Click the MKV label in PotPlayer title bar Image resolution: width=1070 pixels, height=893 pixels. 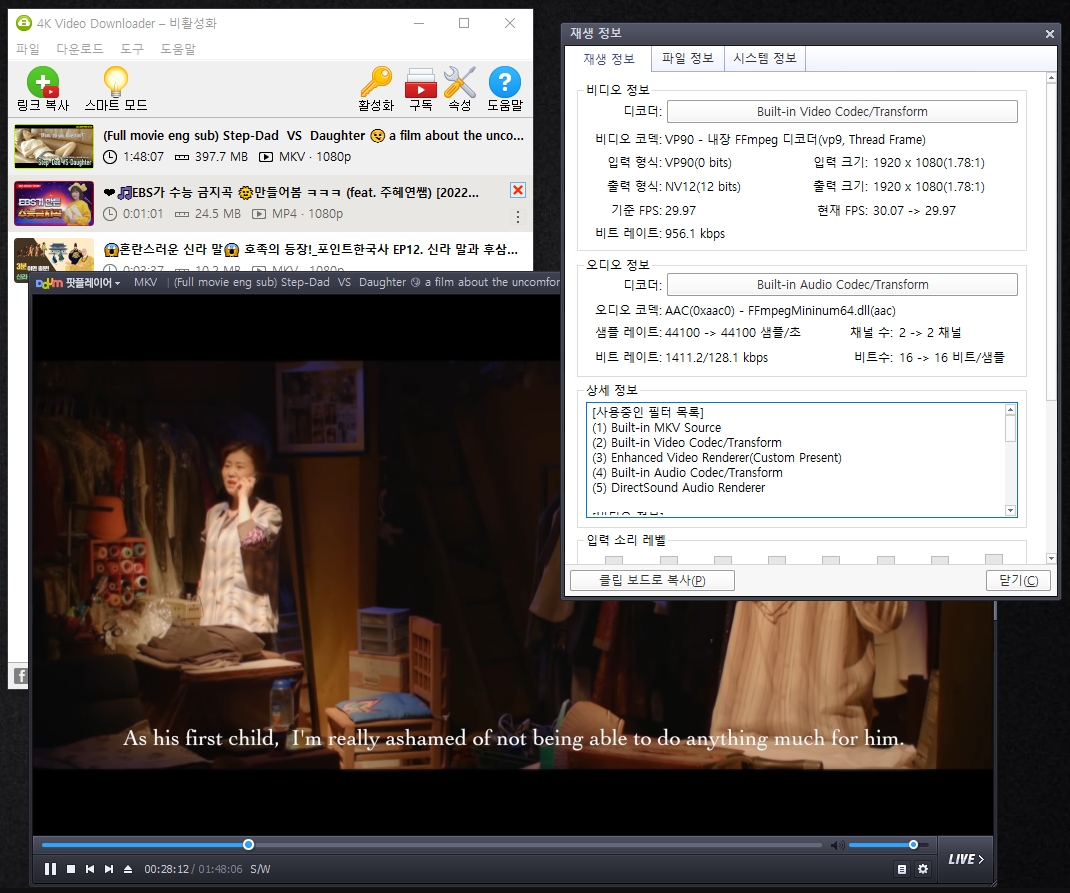[145, 282]
